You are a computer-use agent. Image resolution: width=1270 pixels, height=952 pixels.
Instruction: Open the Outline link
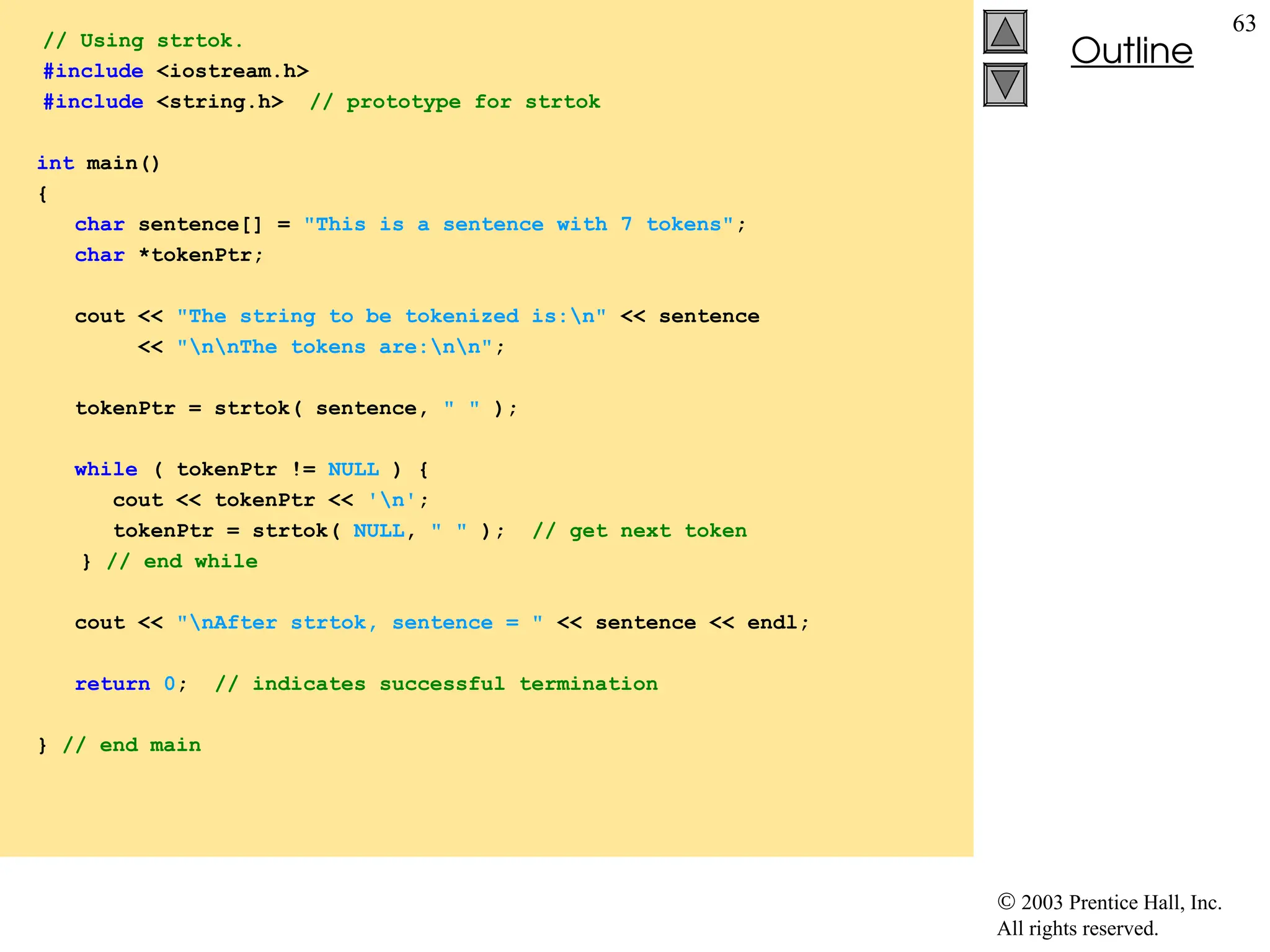click(1132, 51)
